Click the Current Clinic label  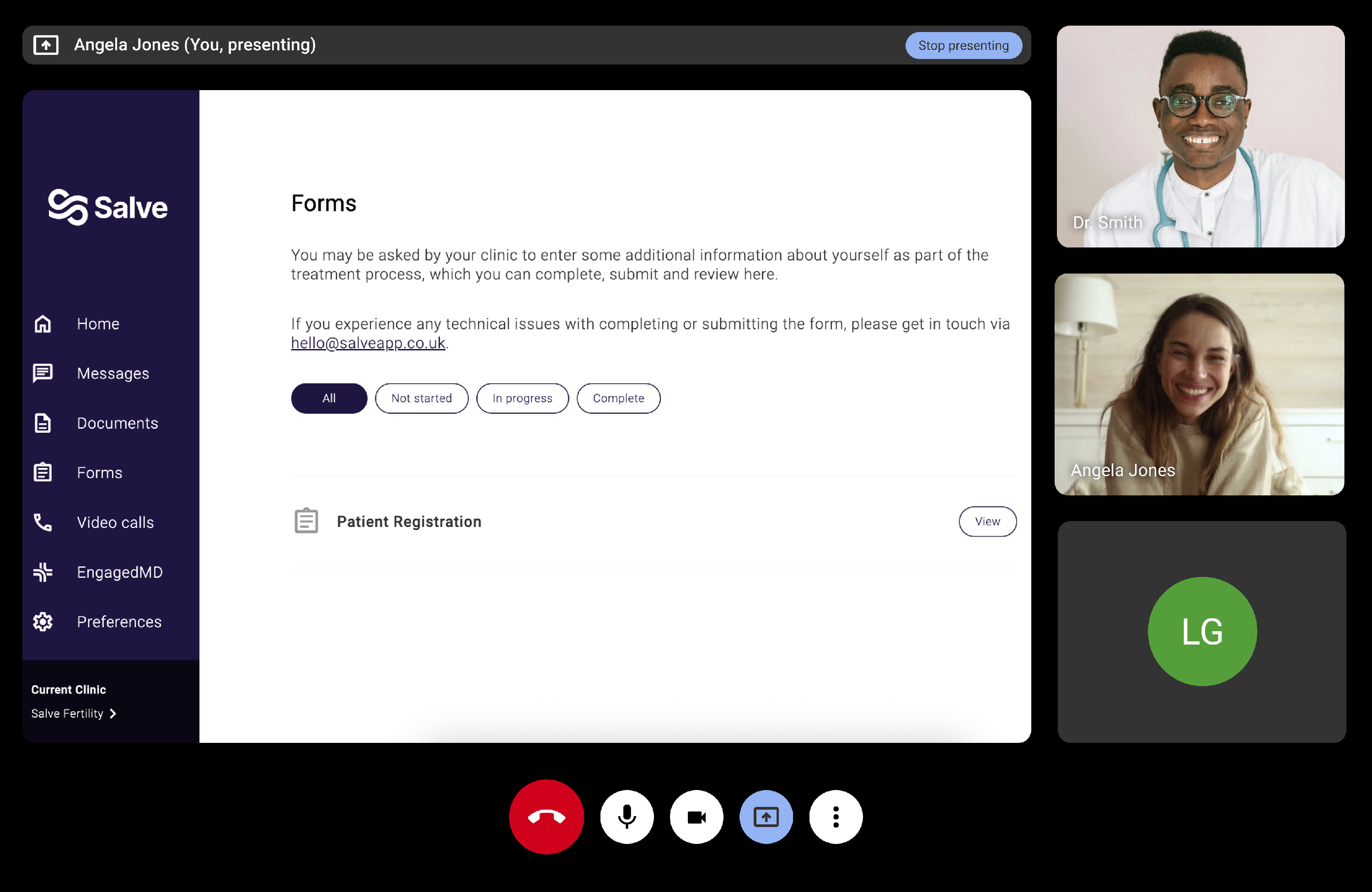click(x=69, y=690)
